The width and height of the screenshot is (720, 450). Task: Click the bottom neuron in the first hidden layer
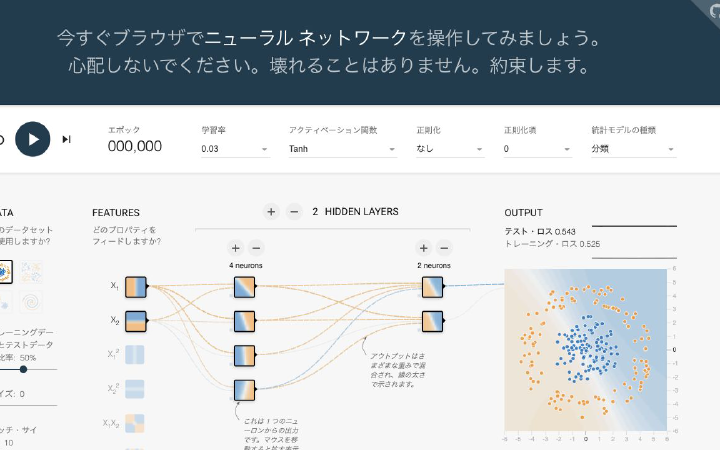click(244, 390)
